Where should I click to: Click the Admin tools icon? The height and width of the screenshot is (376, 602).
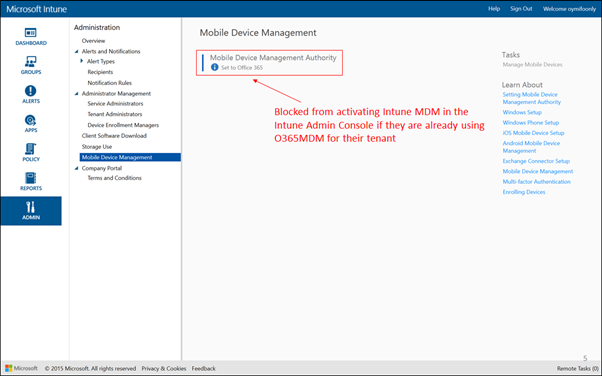pos(30,207)
